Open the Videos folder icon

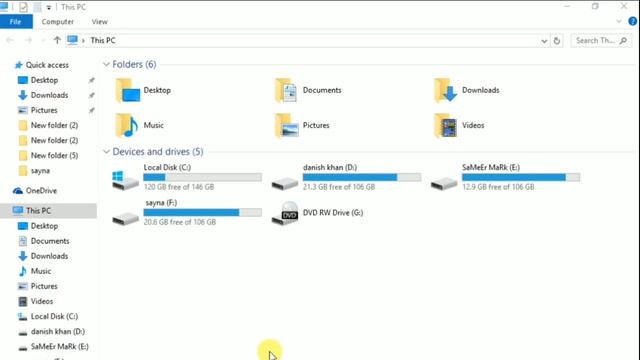(x=445, y=125)
